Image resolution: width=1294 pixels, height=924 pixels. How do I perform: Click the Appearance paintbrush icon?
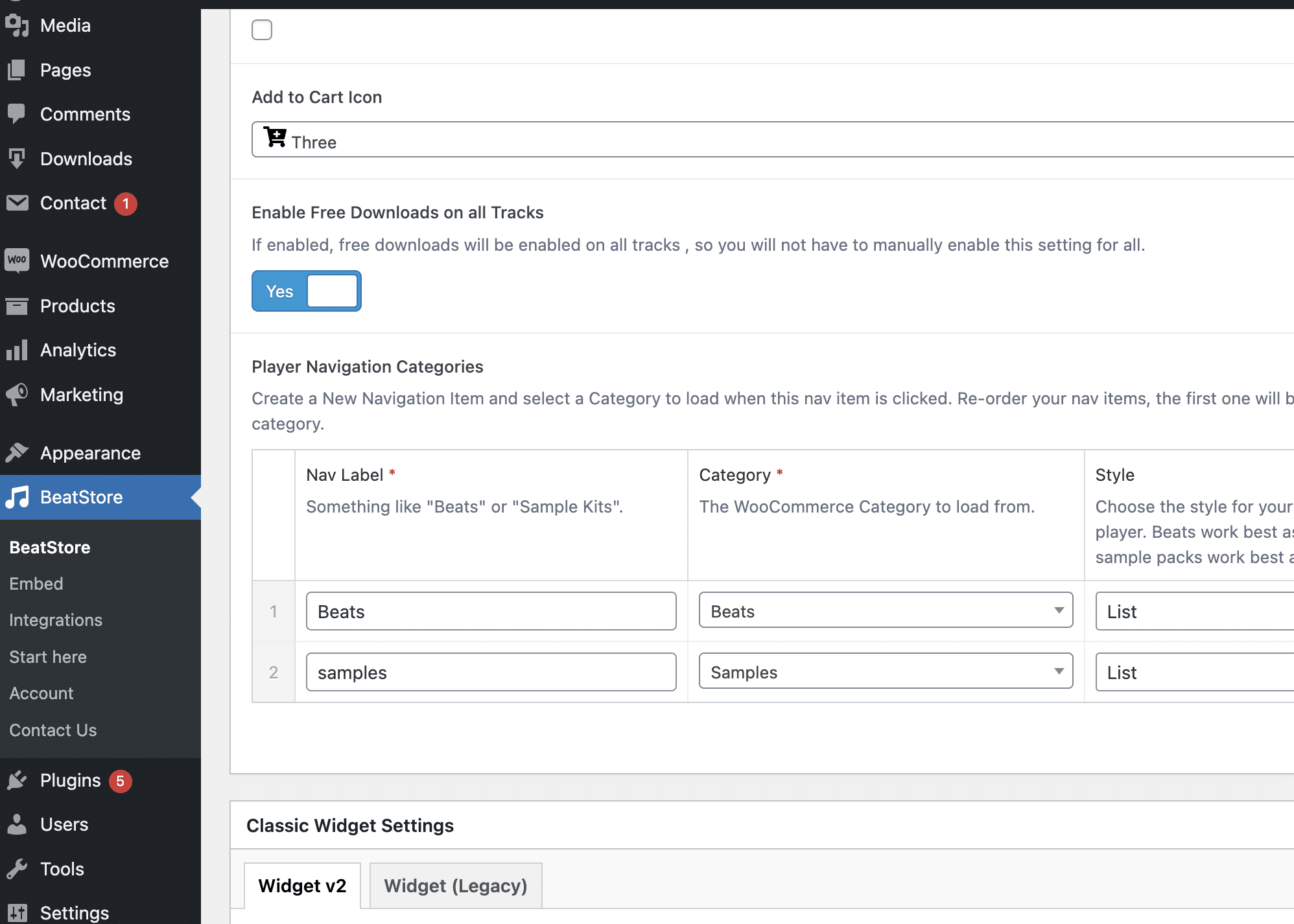click(17, 453)
